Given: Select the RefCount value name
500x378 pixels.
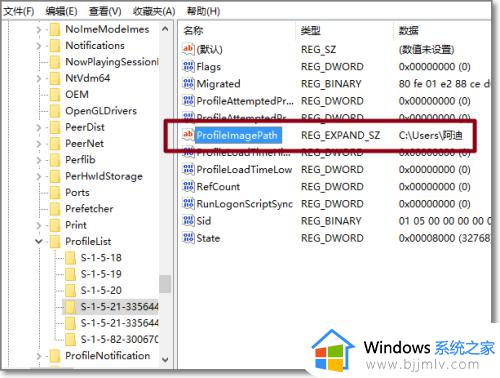Looking at the screenshot, I should pyautogui.click(x=218, y=187).
